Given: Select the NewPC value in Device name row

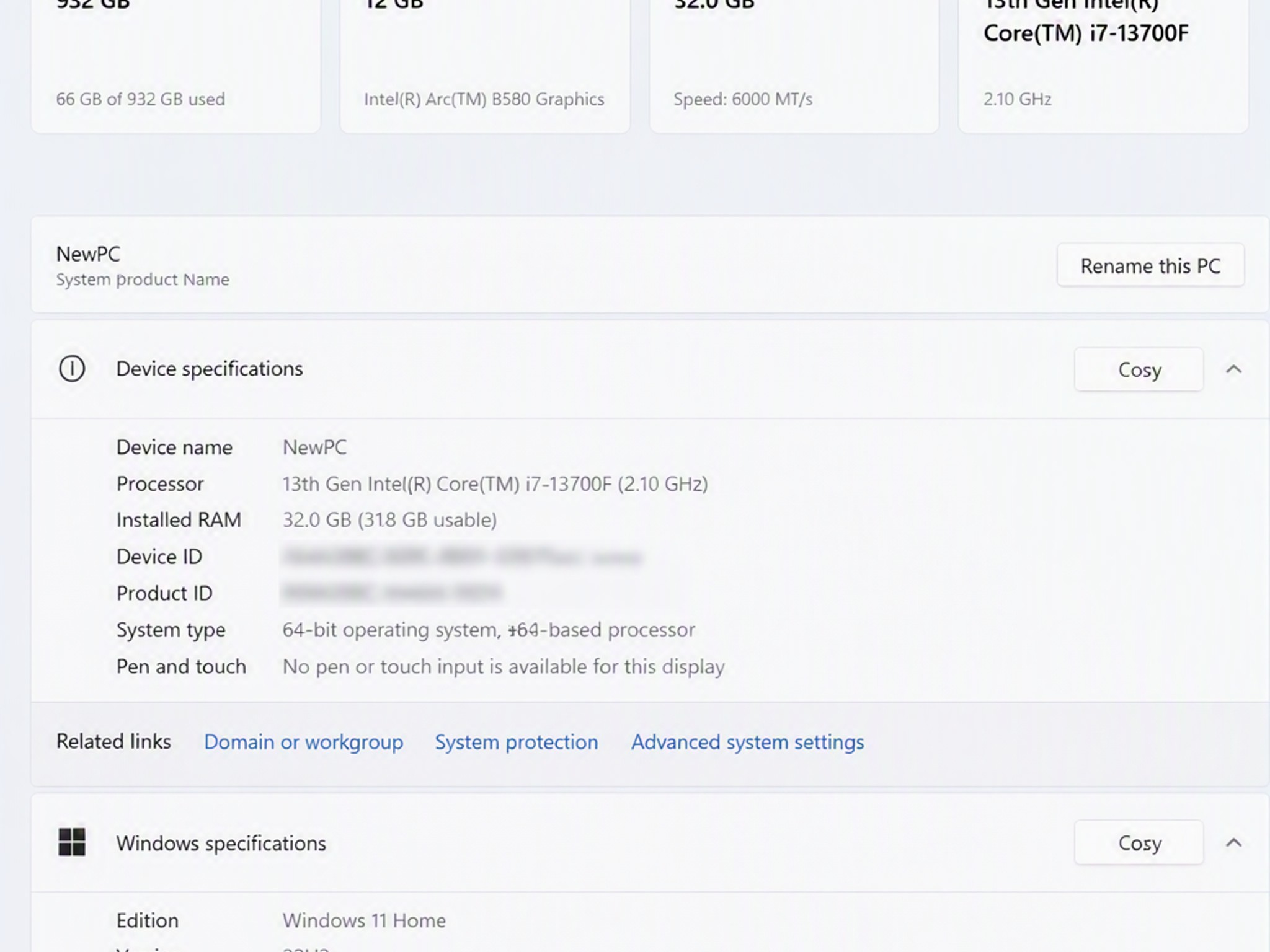Looking at the screenshot, I should [314, 447].
